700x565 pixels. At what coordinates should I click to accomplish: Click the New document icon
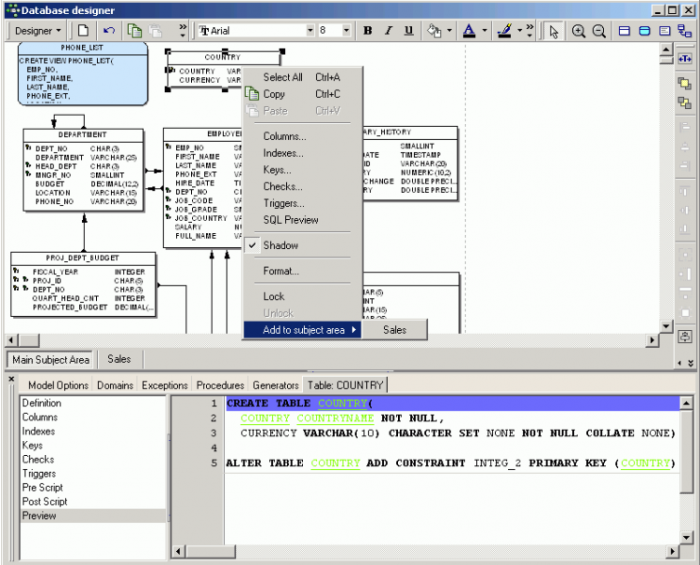coord(83,31)
